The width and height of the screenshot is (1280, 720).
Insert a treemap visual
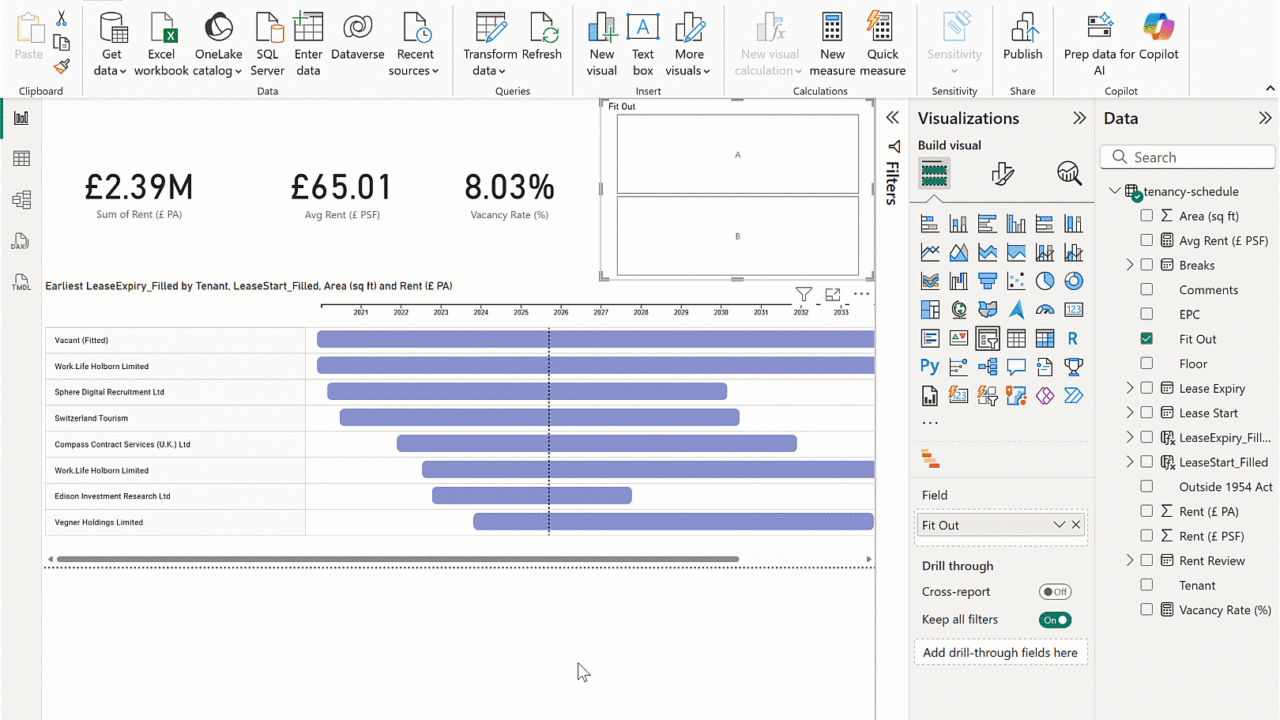pos(930,310)
